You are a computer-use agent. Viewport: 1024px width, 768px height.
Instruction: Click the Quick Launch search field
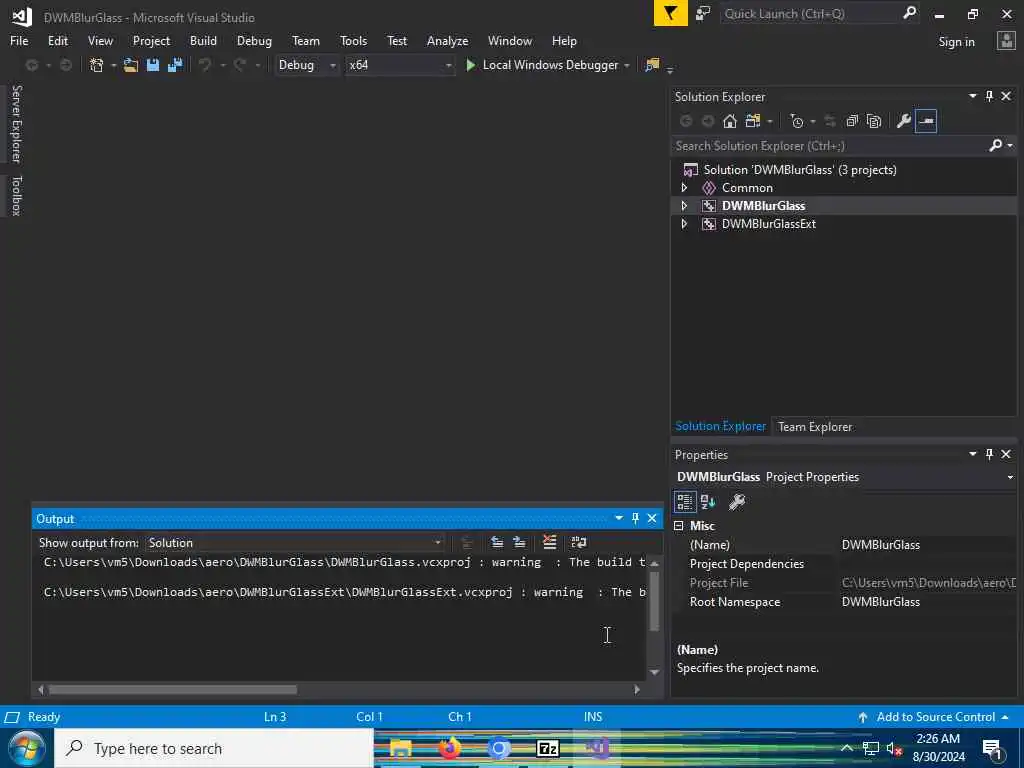[x=810, y=14]
